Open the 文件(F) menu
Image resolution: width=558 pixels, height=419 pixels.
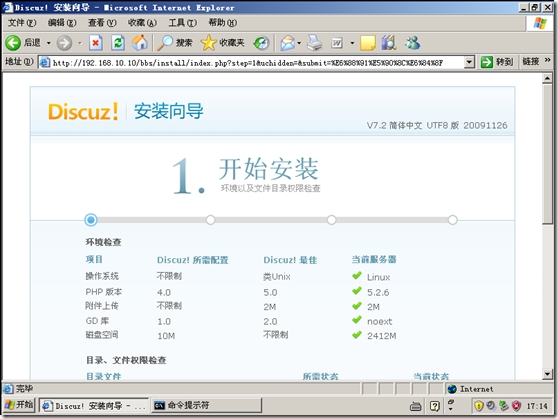click(x=22, y=23)
